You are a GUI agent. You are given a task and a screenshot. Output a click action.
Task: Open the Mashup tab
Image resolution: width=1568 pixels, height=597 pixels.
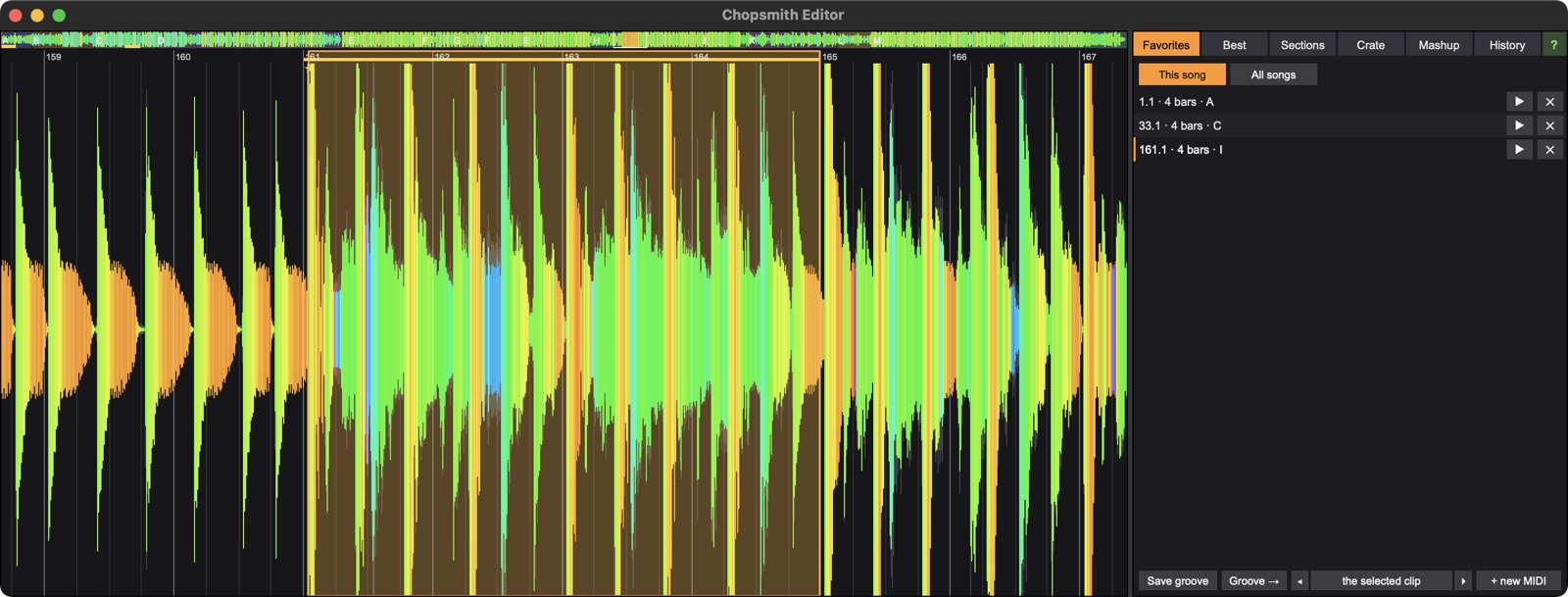tap(1439, 45)
